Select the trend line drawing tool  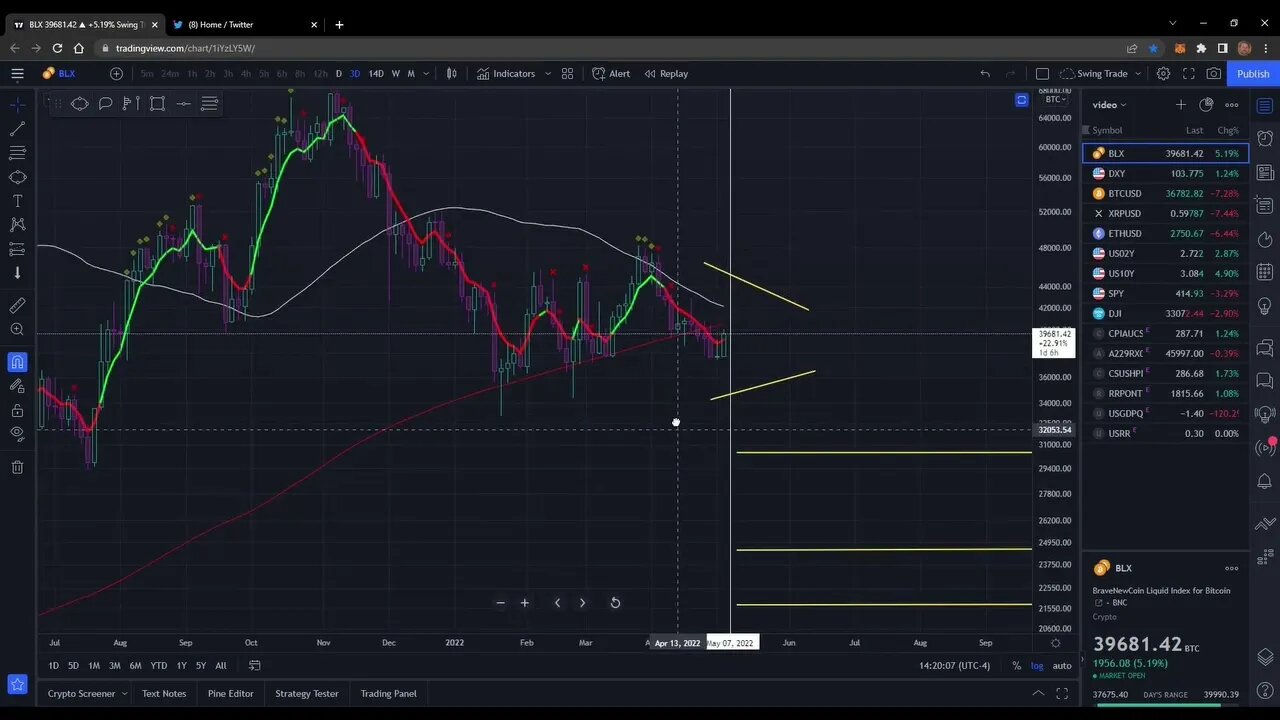[x=17, y=129]
